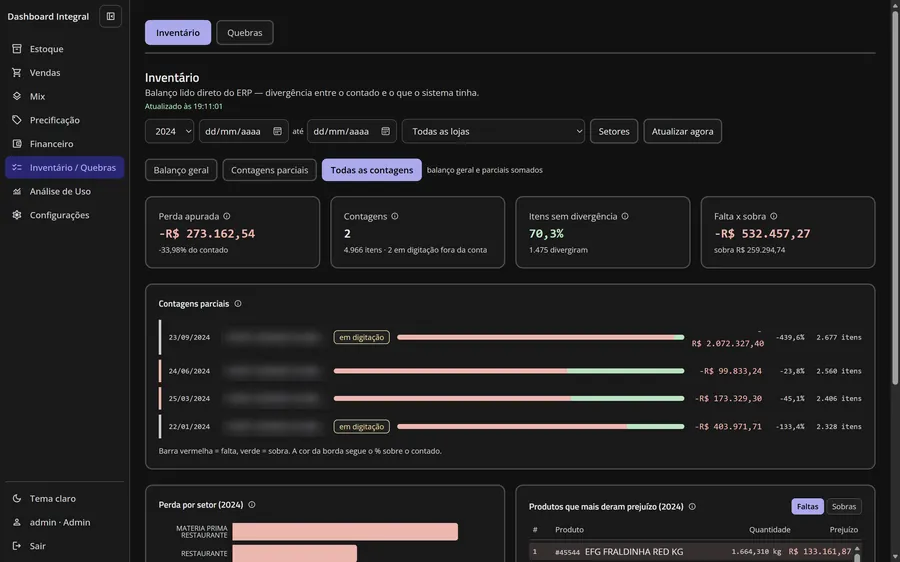Screen dimensions: 900x562
Task: Click the em digitação badge on 22/01/2024 row
Action: pyautogui.click(x=362, y=427)
